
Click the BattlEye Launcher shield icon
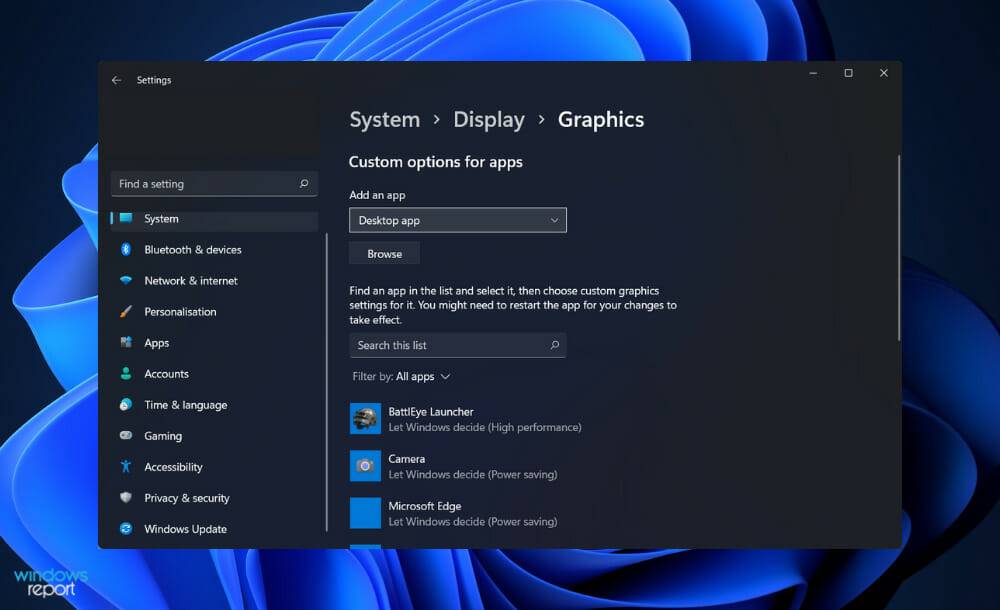pyautogui.click(x=364, y=418)
